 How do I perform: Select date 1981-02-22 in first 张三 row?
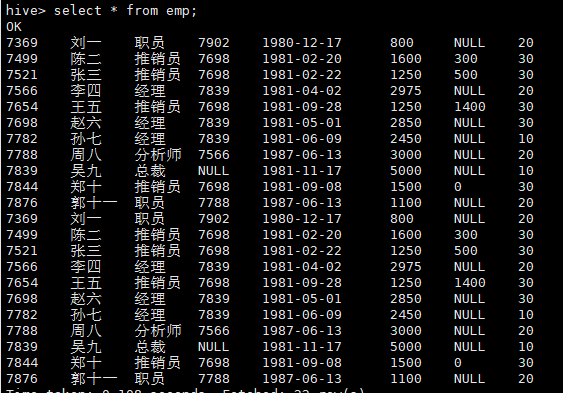click(302, 75)
